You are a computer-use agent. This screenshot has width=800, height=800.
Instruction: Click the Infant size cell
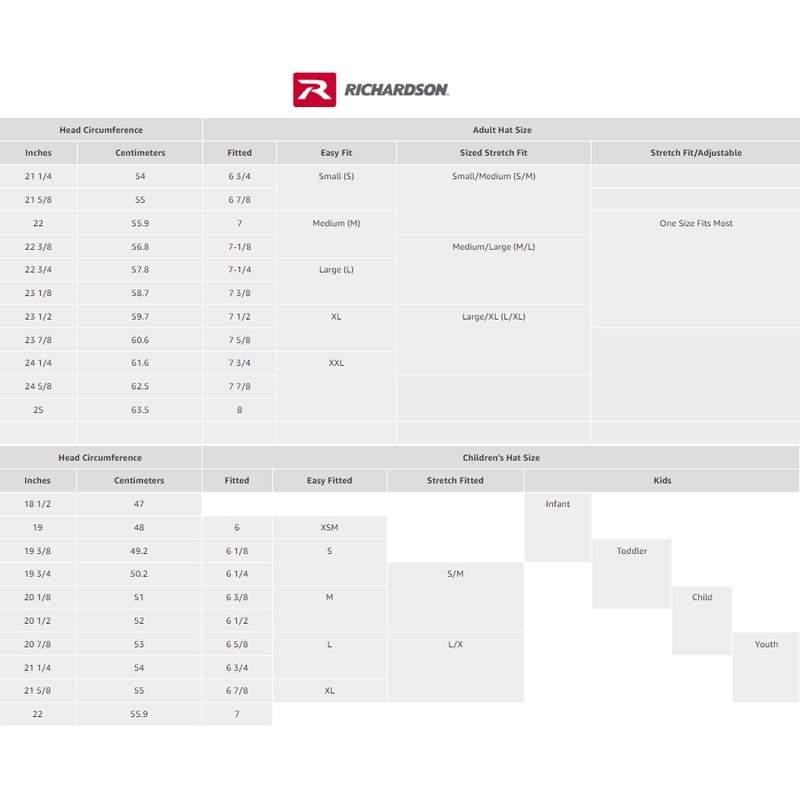pyautogui.click(x=558, y=504)
